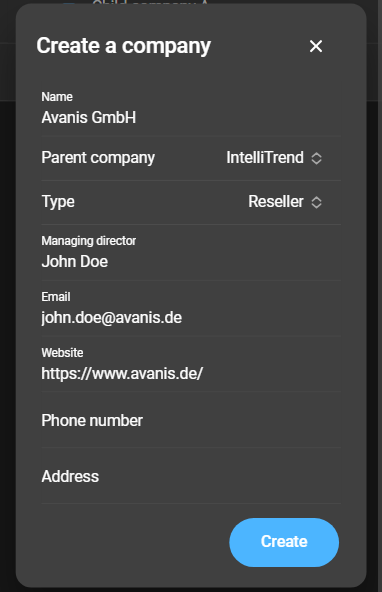Focus the empty Address field
The height and width of the screenshot is (592, 382).
coord(191,476)
